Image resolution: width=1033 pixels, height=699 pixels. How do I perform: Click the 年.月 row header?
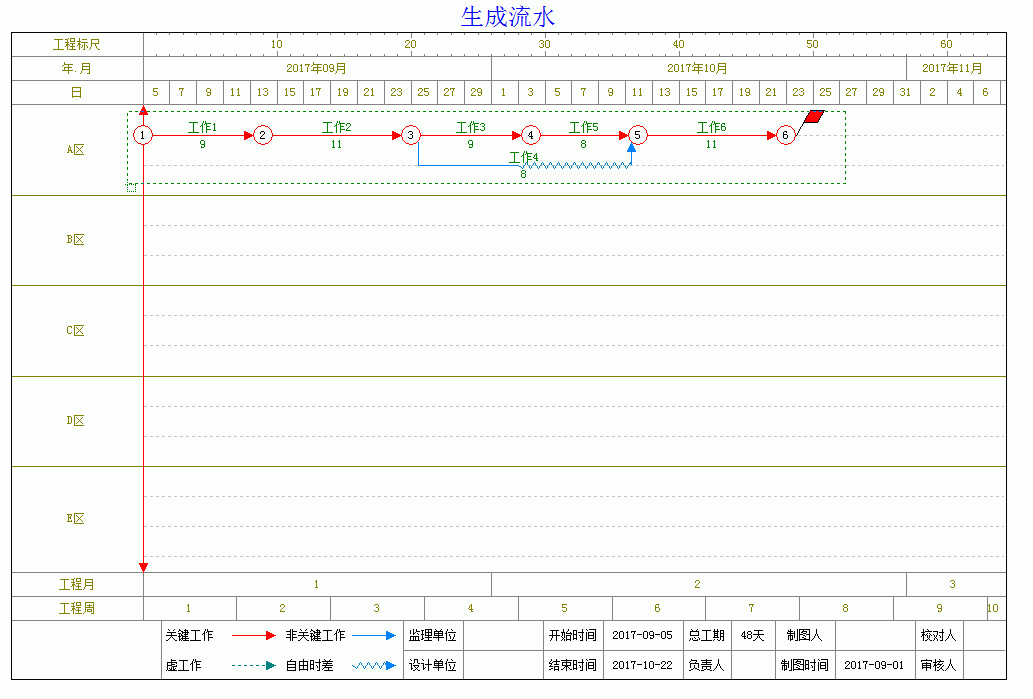coord(77,69)
